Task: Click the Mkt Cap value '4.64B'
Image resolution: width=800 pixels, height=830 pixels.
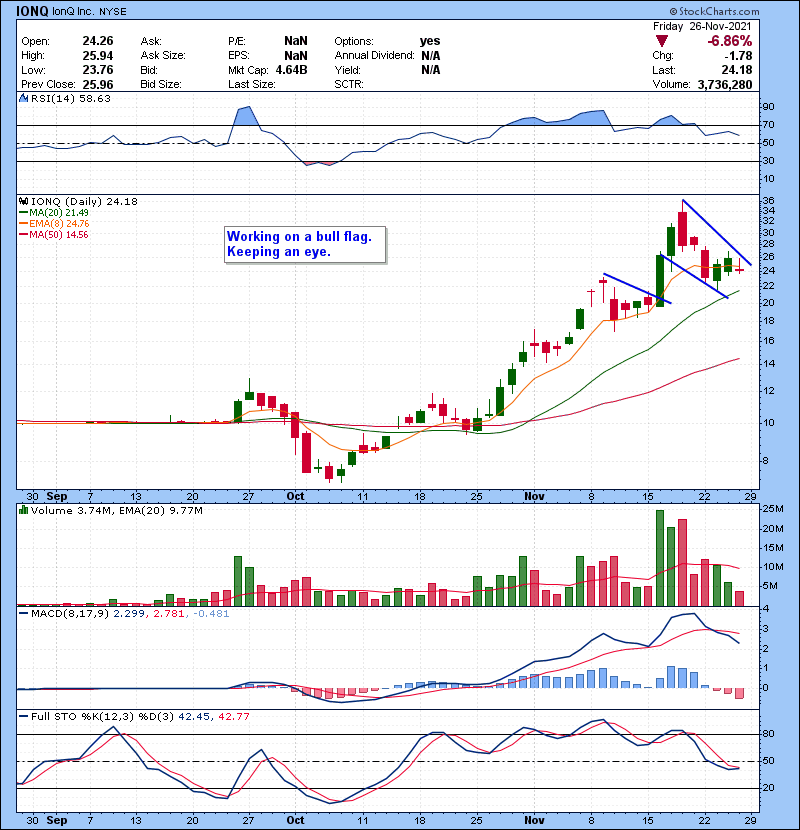Action: (x=292, y=70)
